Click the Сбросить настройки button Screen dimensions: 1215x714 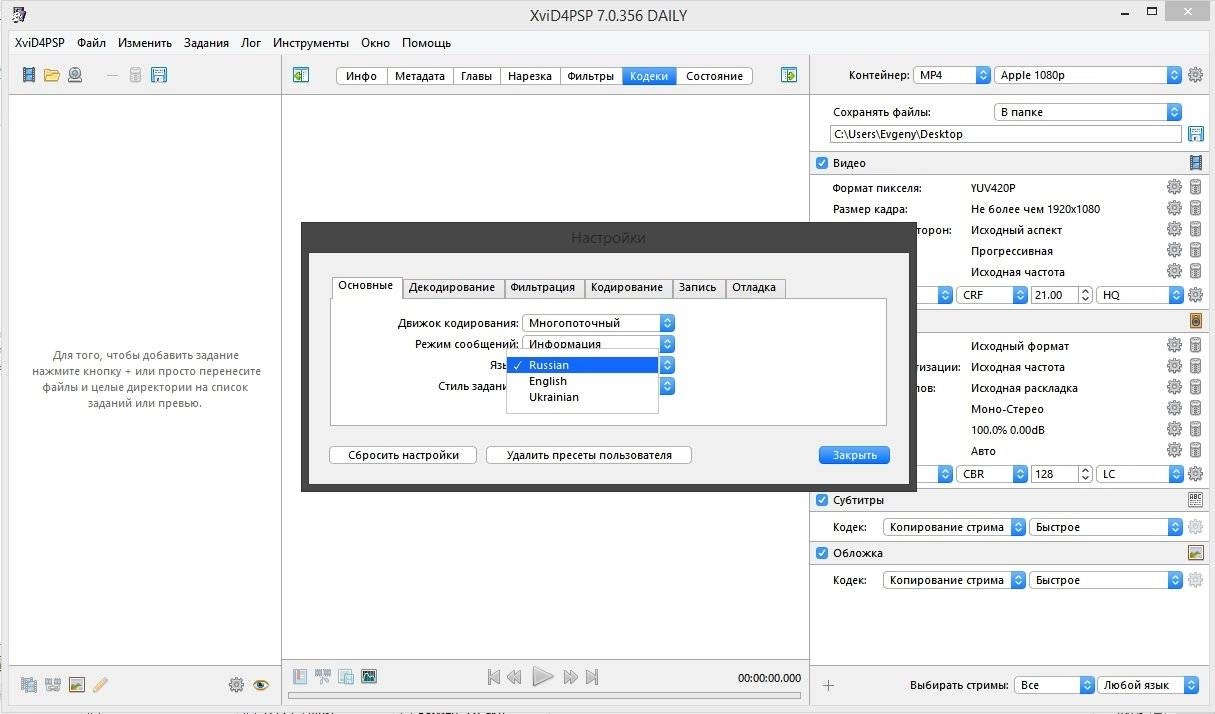404,455
